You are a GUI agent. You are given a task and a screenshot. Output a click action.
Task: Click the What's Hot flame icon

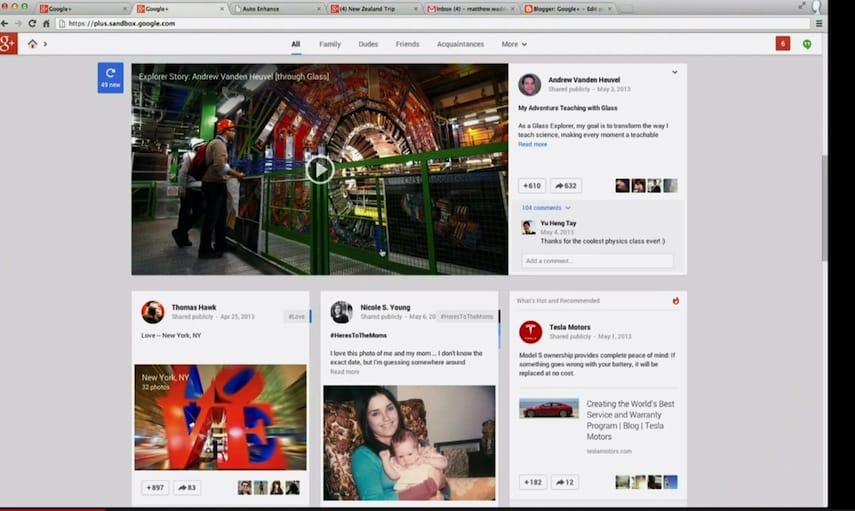click(676, 301)
